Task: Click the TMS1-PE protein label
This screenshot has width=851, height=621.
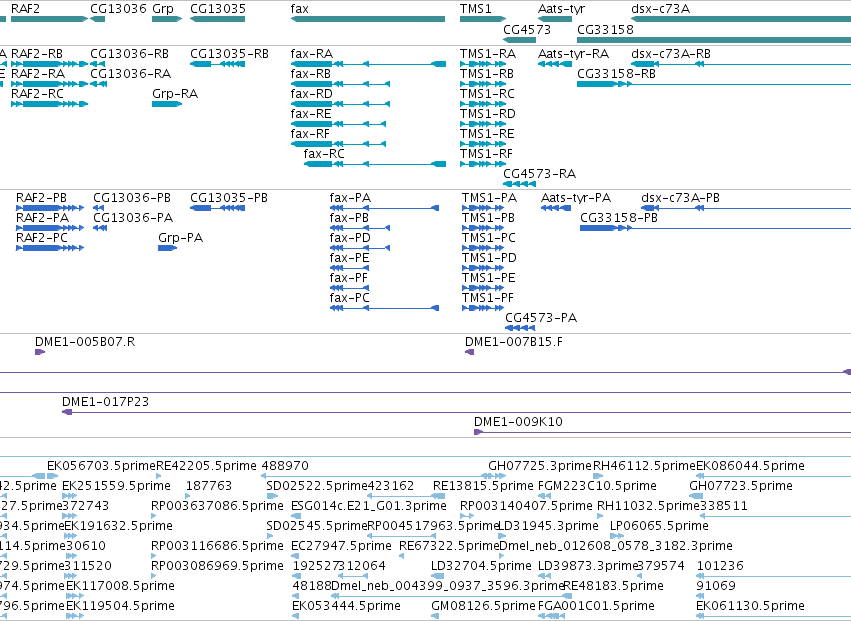Action: tap(488, 277)
